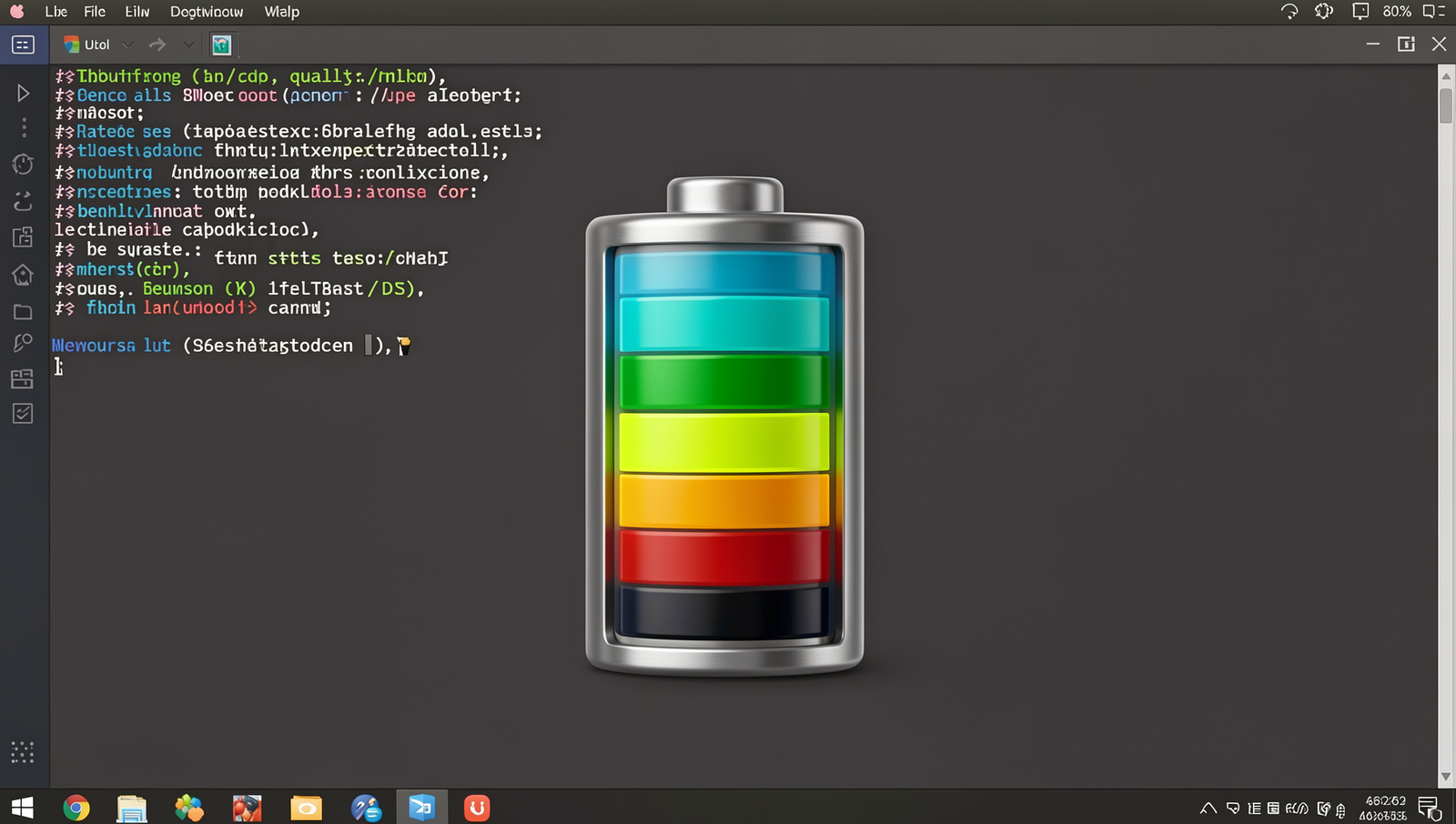This screenshot has height=824, width=1456.
Task: Expand the dropdown arrow after the forward arrow
Action: coord(187,45)
